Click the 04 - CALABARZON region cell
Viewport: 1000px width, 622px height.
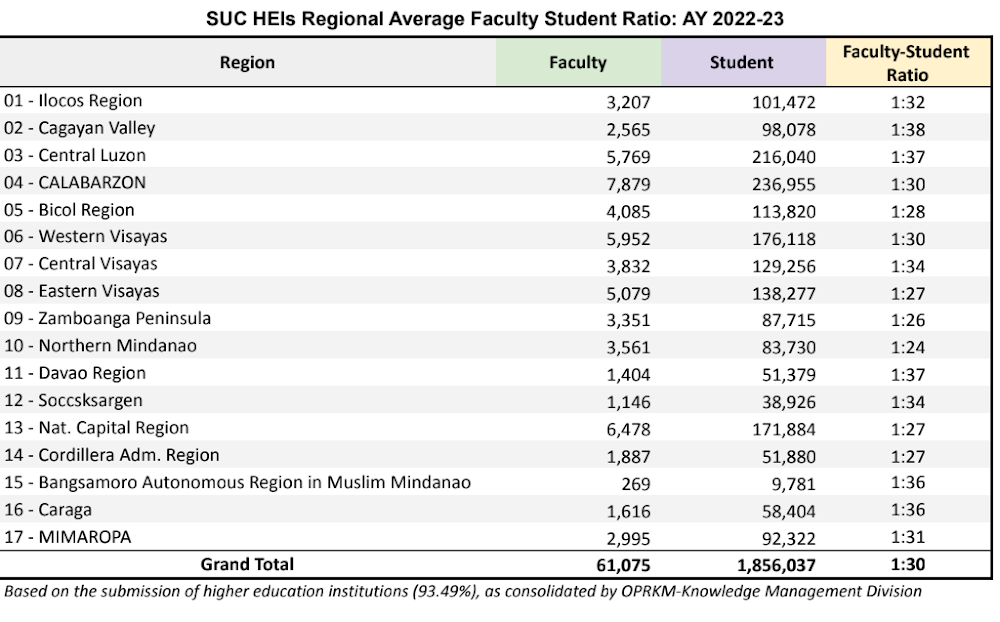75,182
